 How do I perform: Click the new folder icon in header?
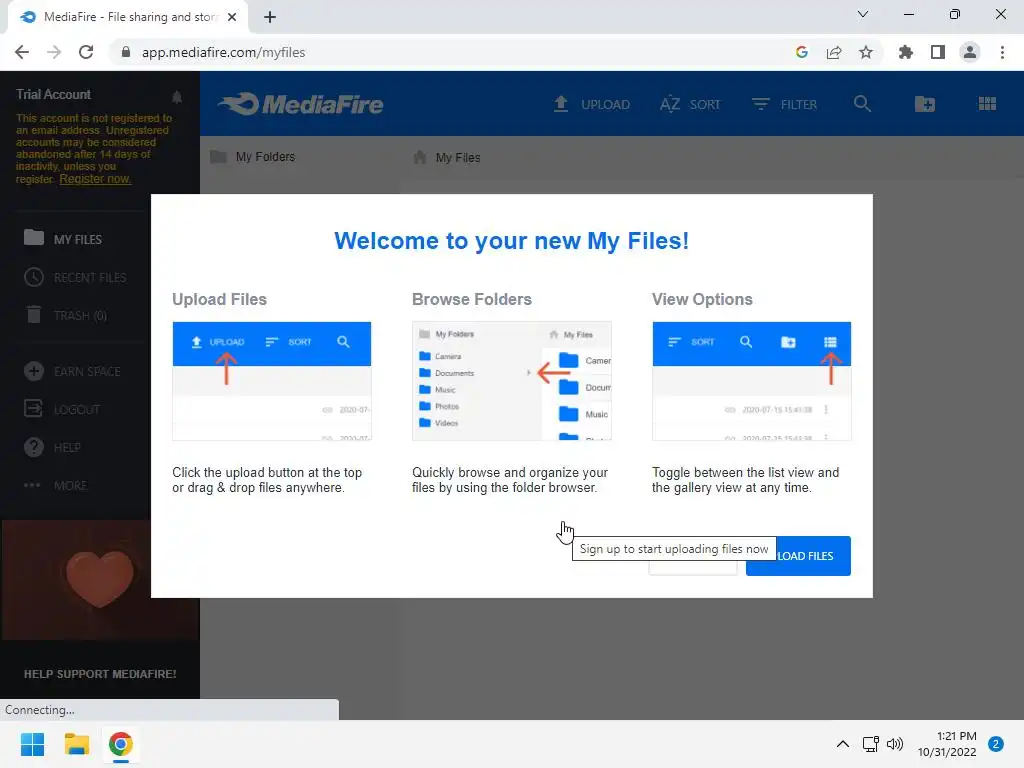point(925,104)
